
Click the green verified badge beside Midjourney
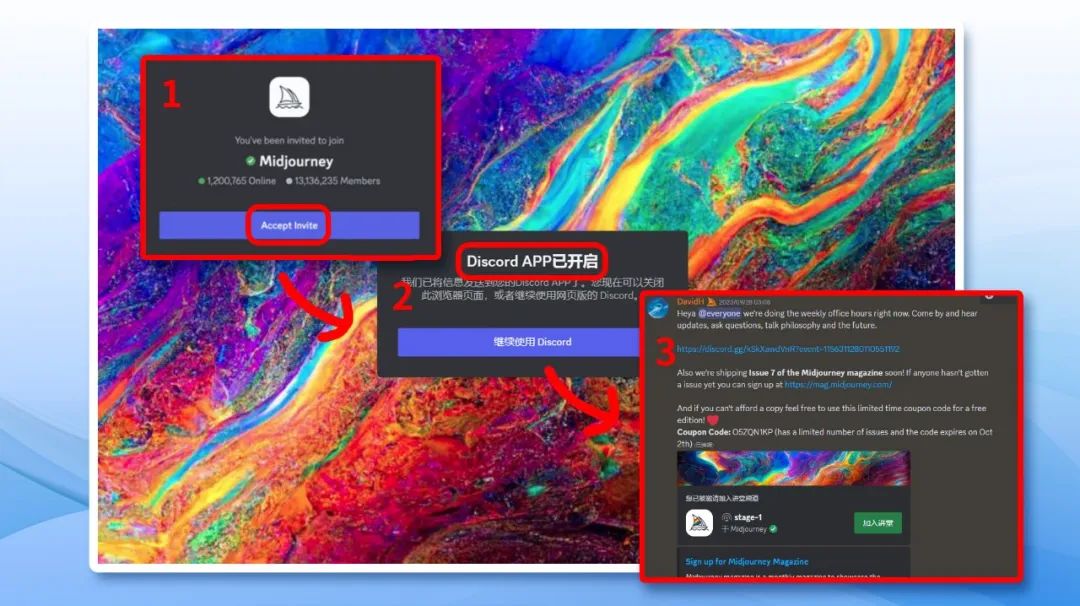tap(250, 161)
